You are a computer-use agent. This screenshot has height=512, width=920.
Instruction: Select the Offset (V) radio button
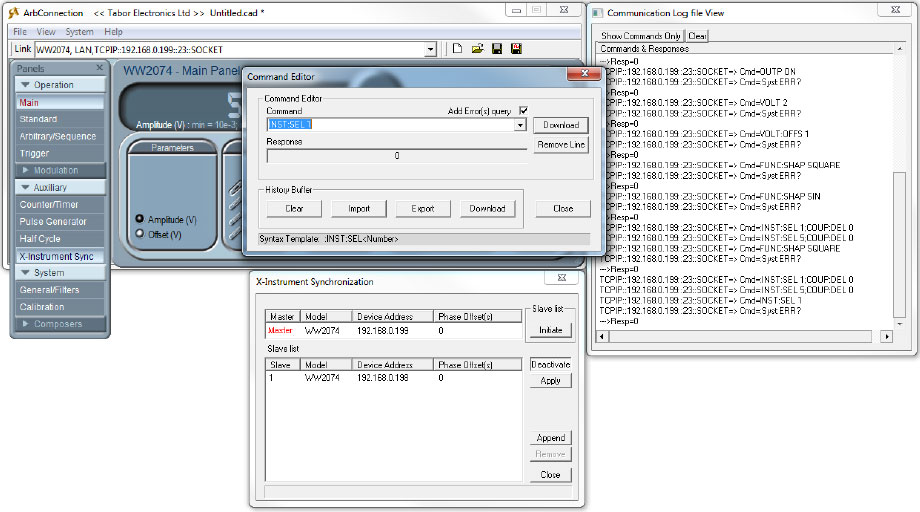click(x=140, y=234)
